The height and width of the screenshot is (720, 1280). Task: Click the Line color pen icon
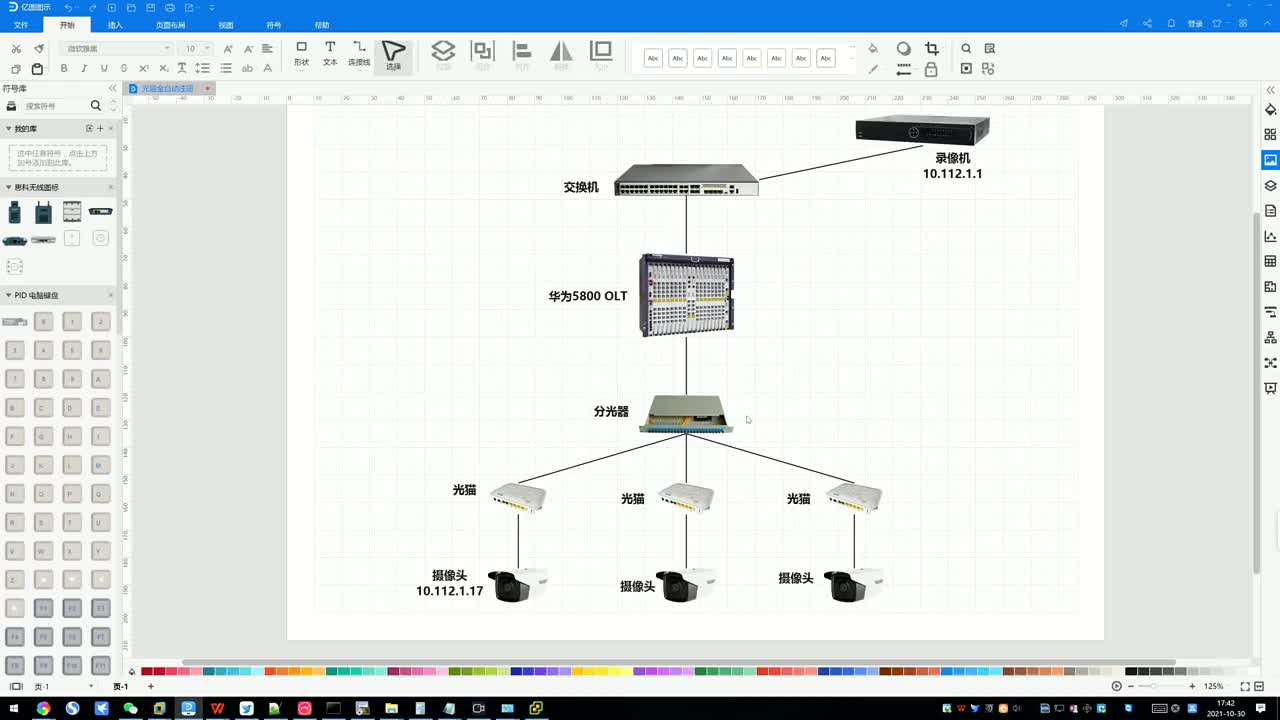pos(873,69)
